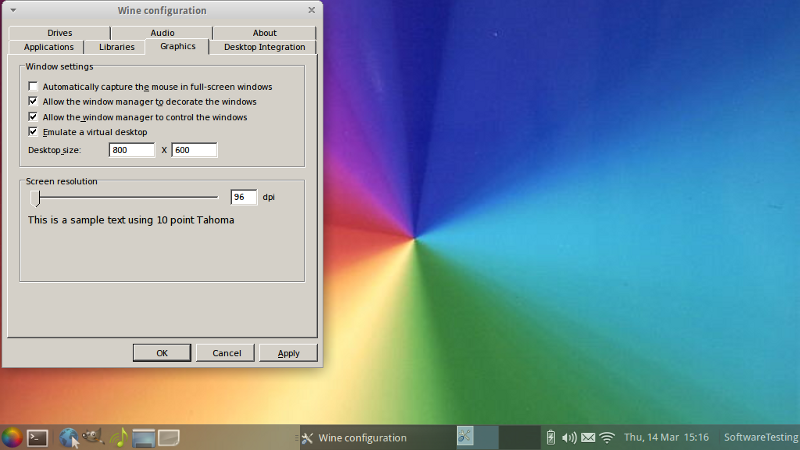Click the Wine configuration taskbar button

(377, 437)
